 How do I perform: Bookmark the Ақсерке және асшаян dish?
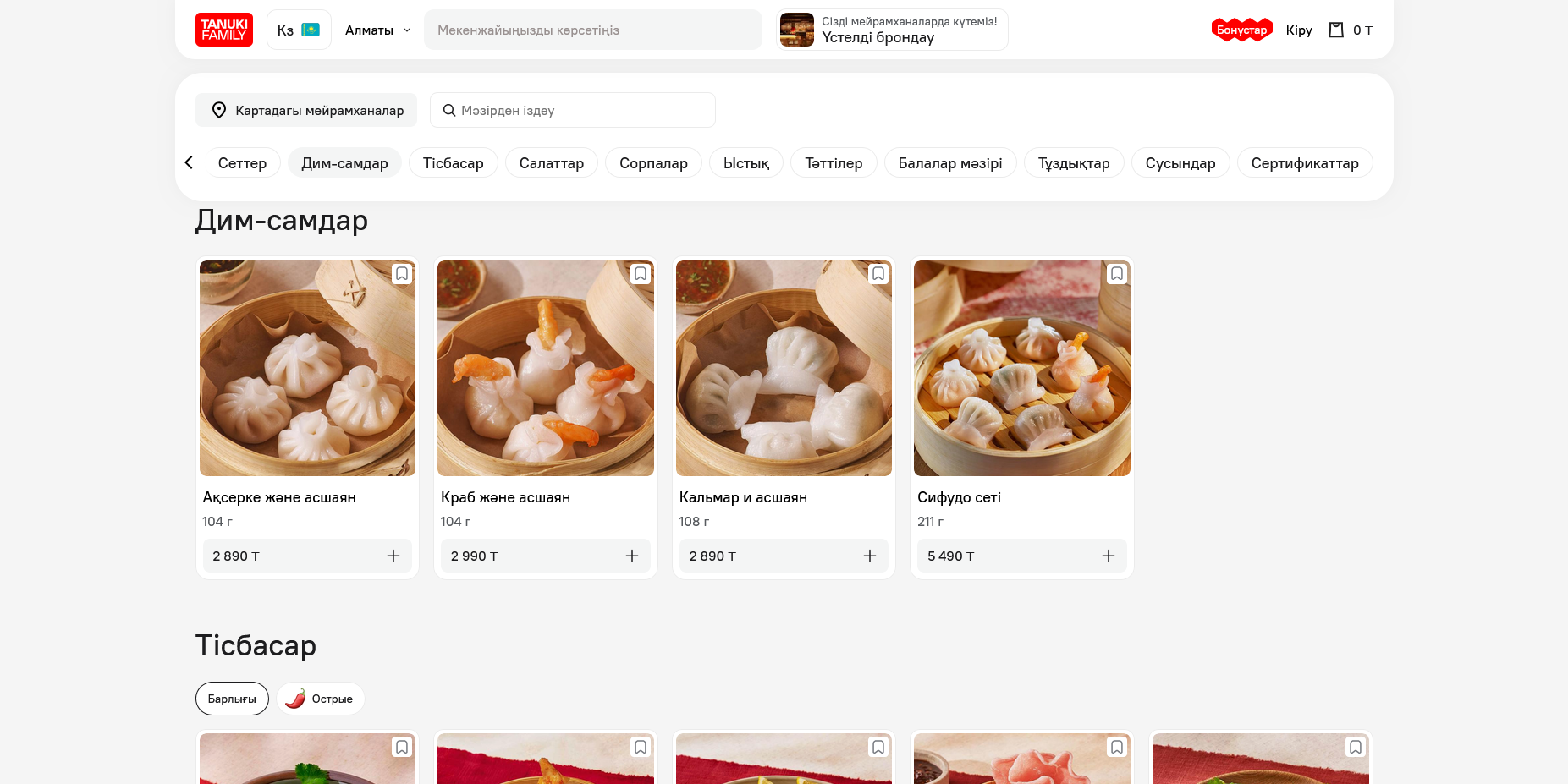[402, 273]
